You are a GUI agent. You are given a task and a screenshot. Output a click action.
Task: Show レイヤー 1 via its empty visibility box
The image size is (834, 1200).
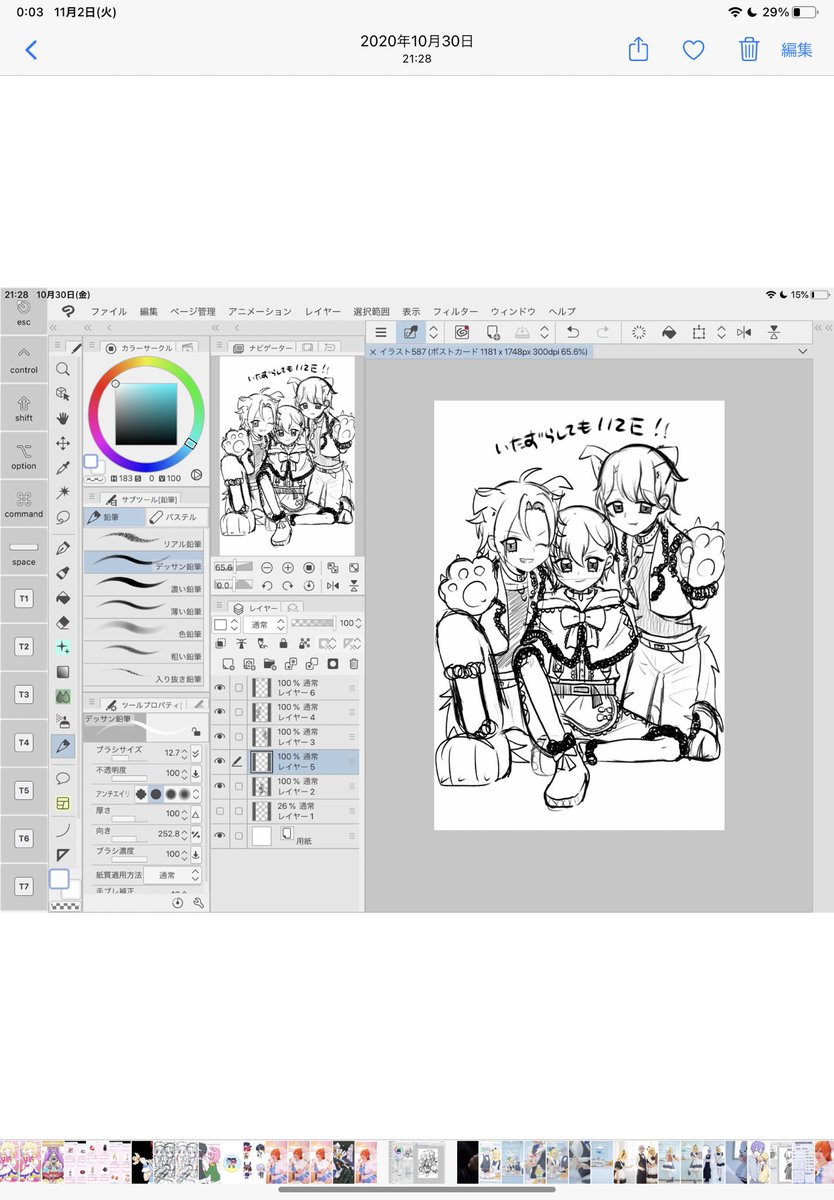click(x=220, y=811)
